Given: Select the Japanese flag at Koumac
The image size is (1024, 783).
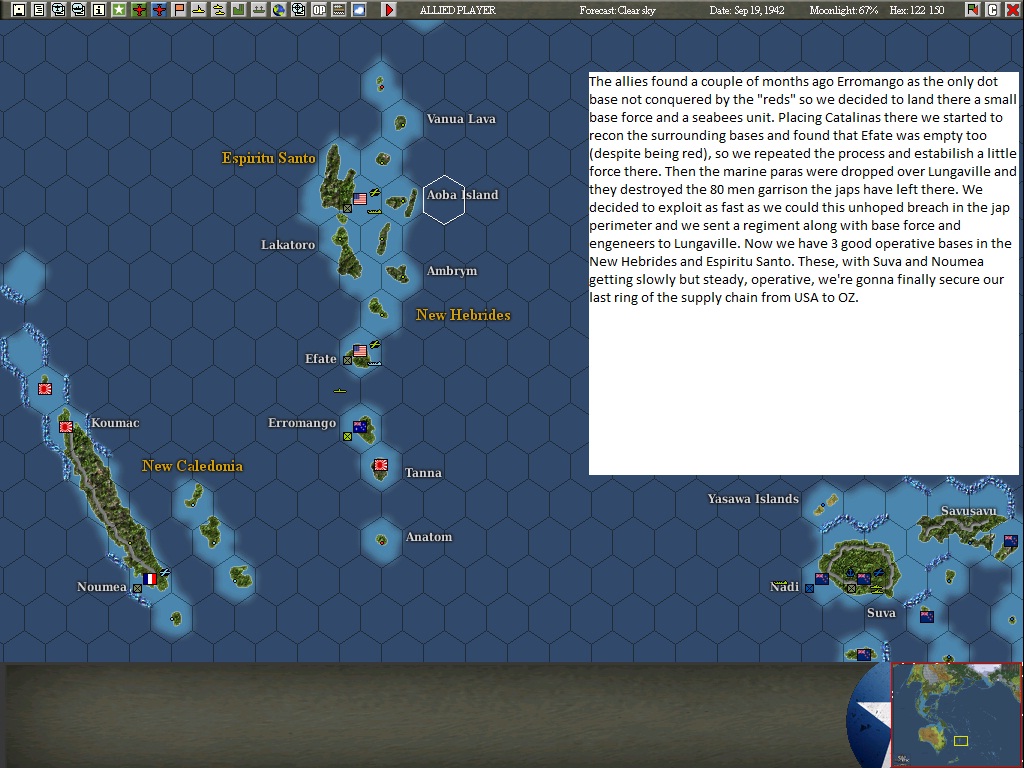Looking at the screenshot, I should click(66, 427).
